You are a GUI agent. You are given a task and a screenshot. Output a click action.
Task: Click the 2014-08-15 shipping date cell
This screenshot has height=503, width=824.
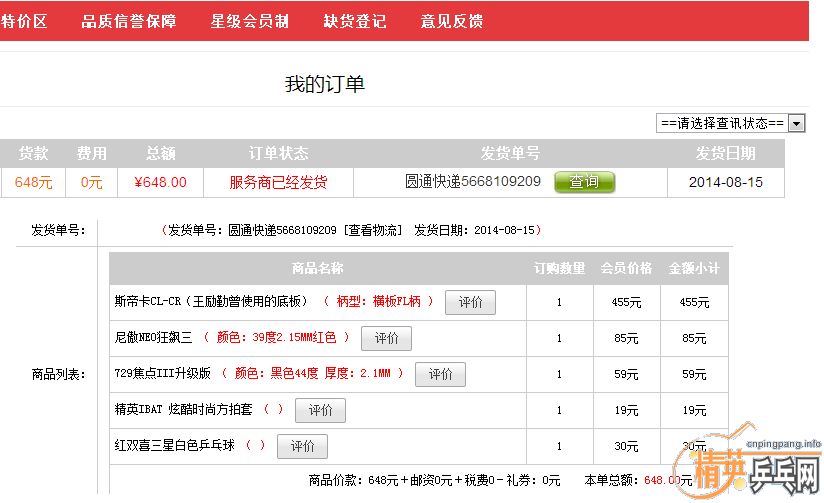pyautogui.click(x=726, y=182)
